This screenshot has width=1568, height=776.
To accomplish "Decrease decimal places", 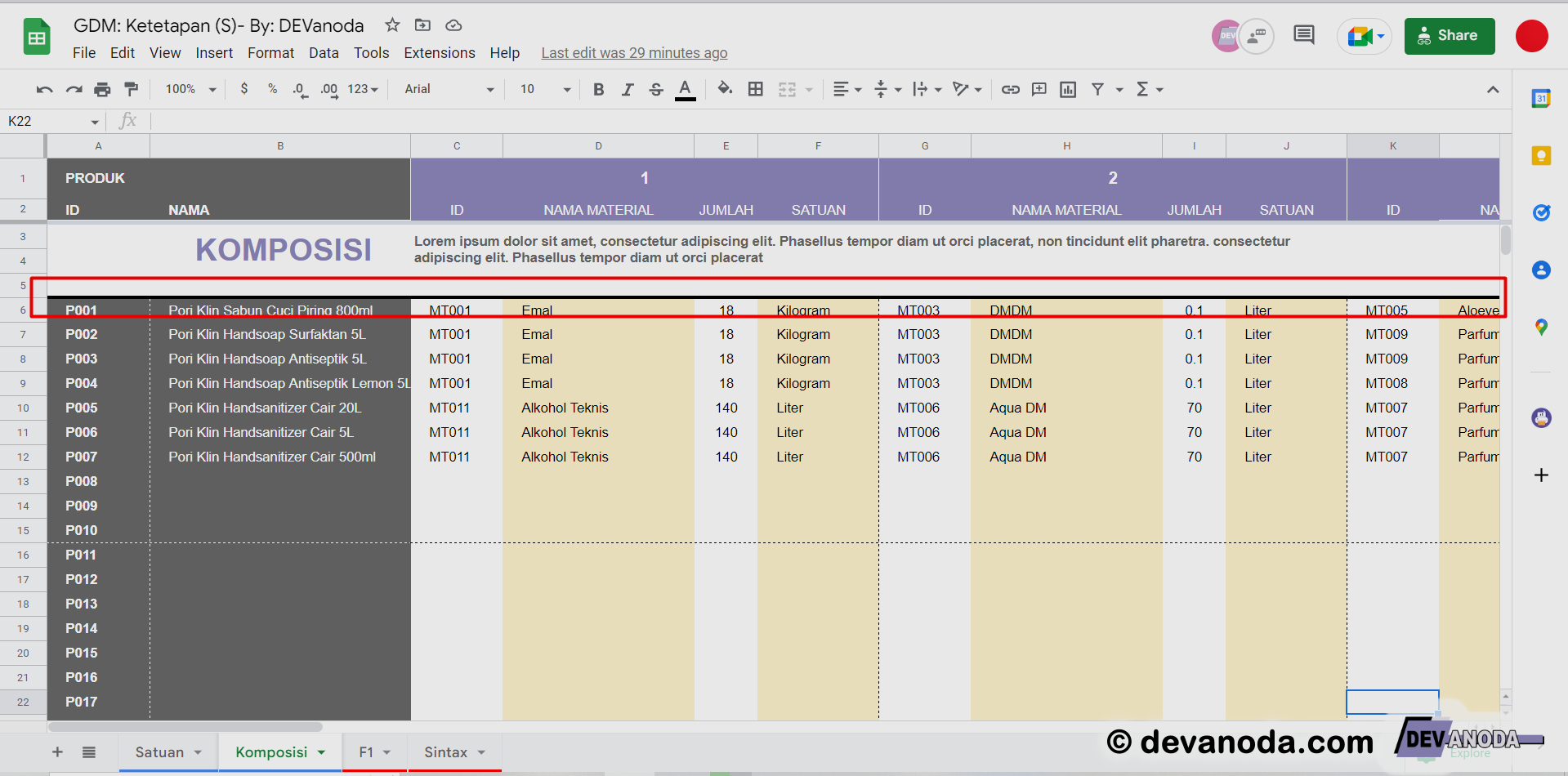I will point(300,89).
